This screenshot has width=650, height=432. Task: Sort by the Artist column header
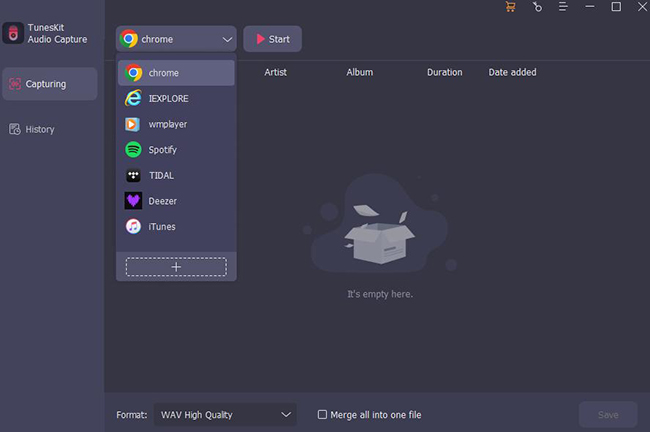pyautogui.click(x=275, y=72)
